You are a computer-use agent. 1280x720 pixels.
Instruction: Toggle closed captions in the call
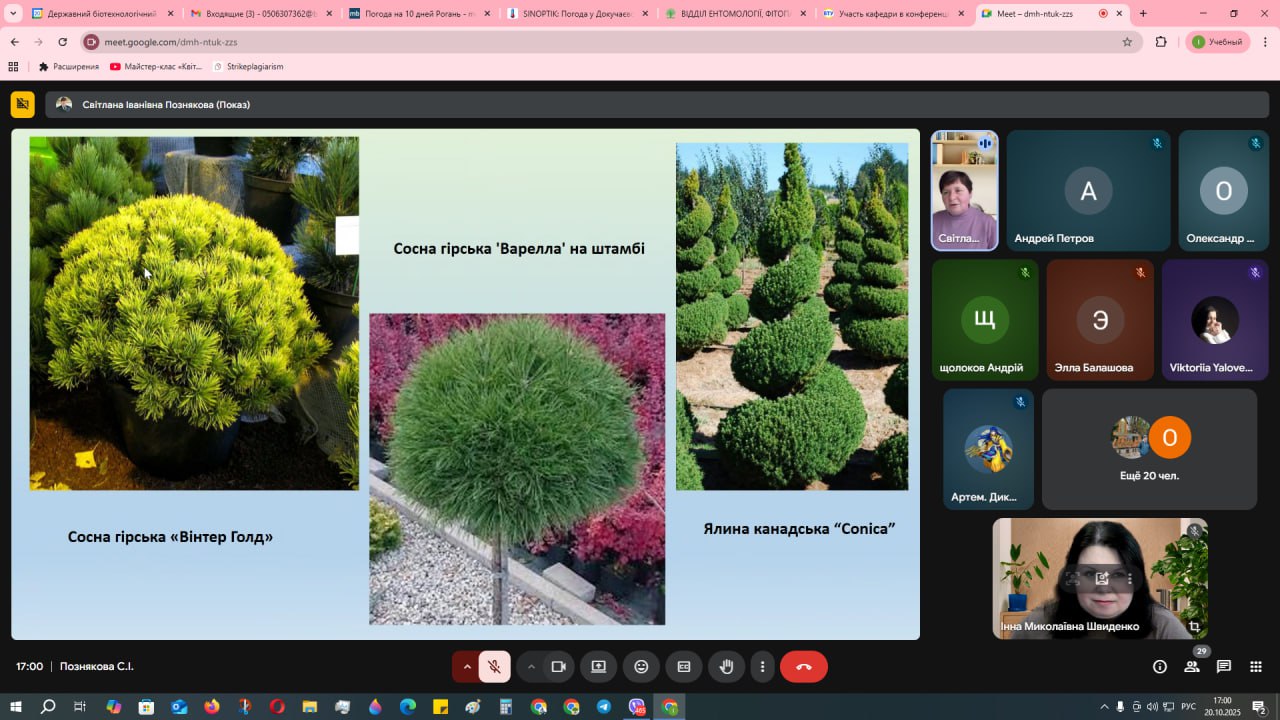[x=684, y=667]
